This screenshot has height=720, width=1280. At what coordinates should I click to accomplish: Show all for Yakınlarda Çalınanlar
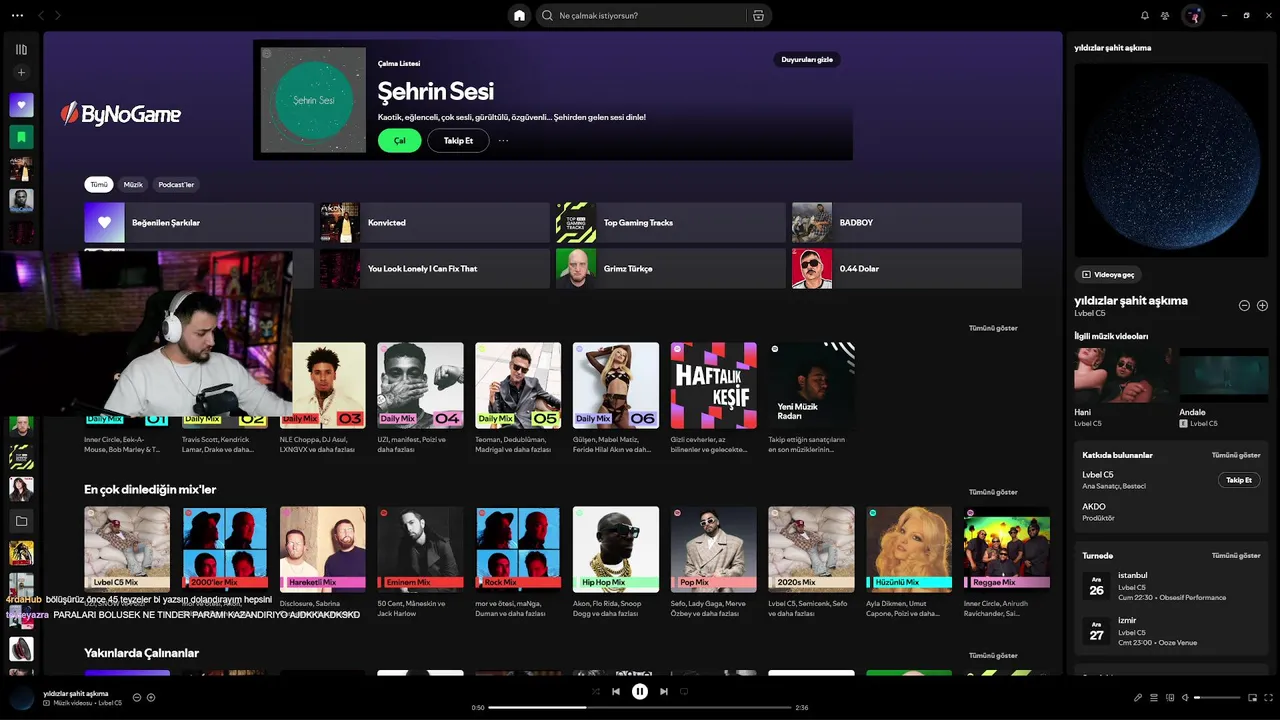(993, 656)
